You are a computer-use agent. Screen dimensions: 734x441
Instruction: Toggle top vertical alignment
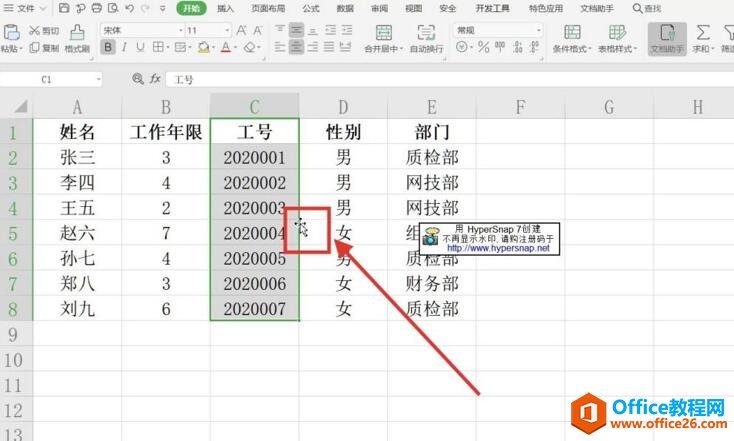[x=279, y=30]
